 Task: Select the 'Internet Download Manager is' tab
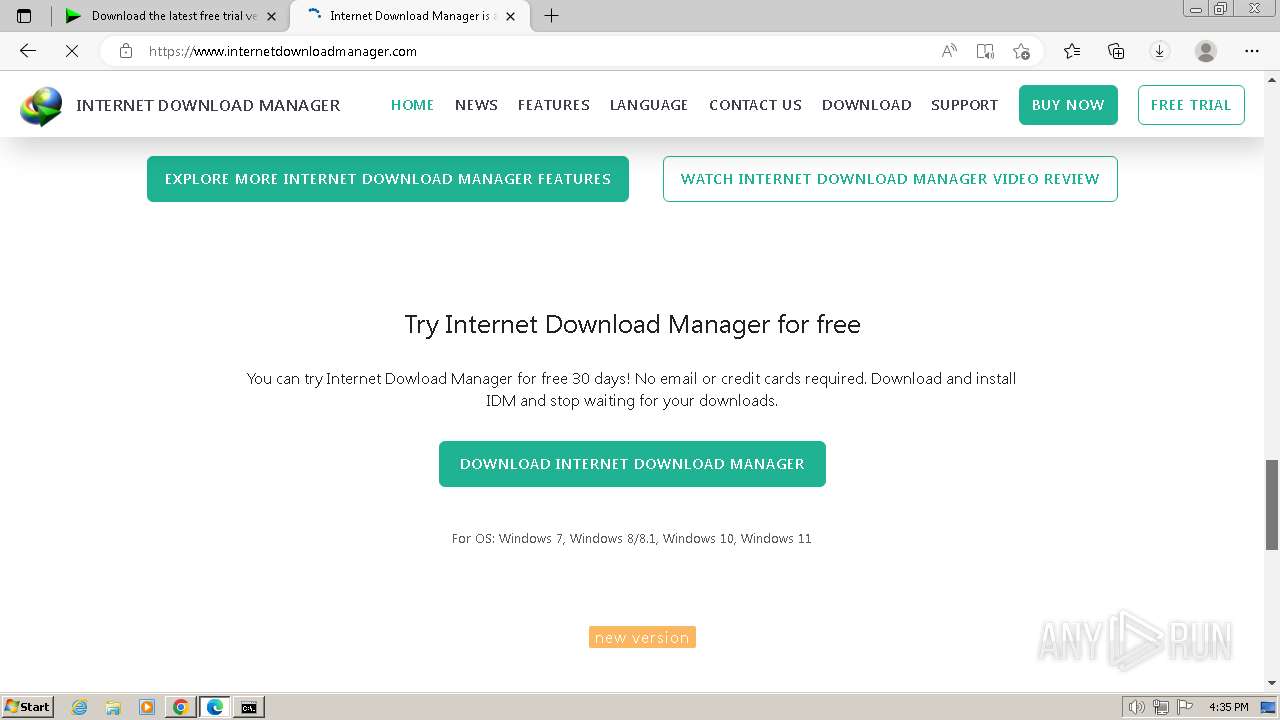[x=410, y=16]
